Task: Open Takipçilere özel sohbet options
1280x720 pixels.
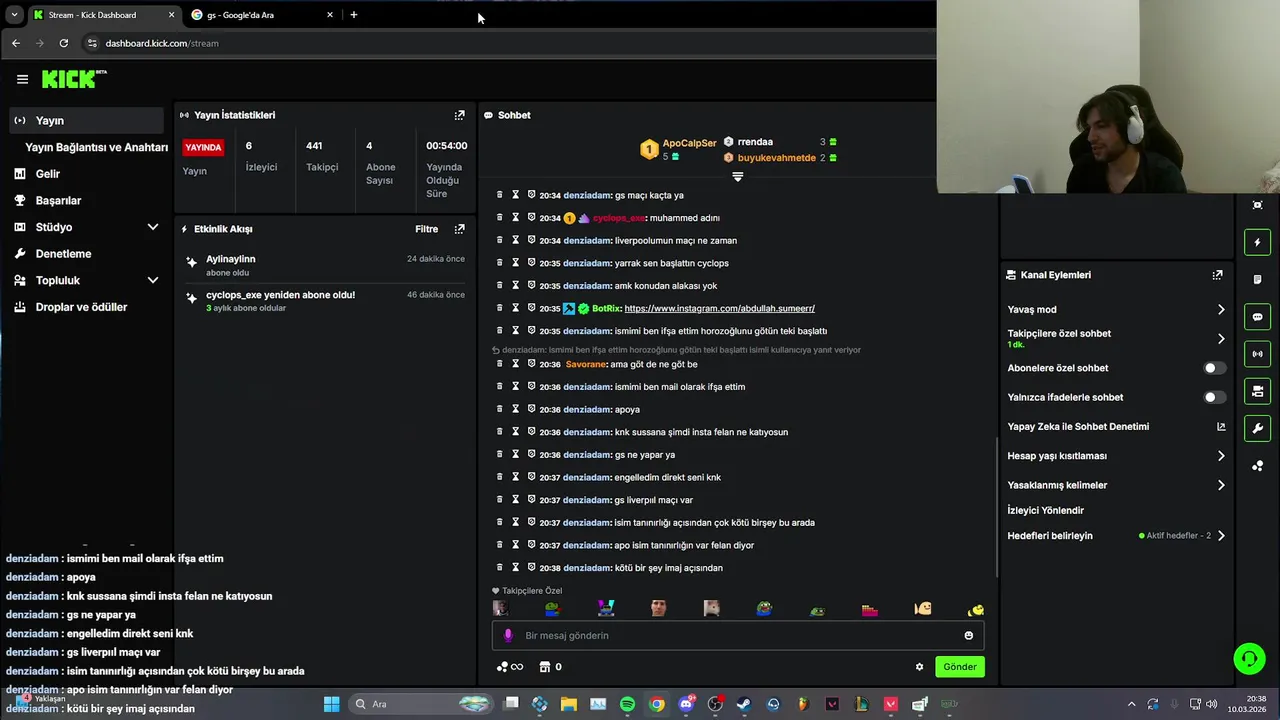Action: (x=1221, y=339)
